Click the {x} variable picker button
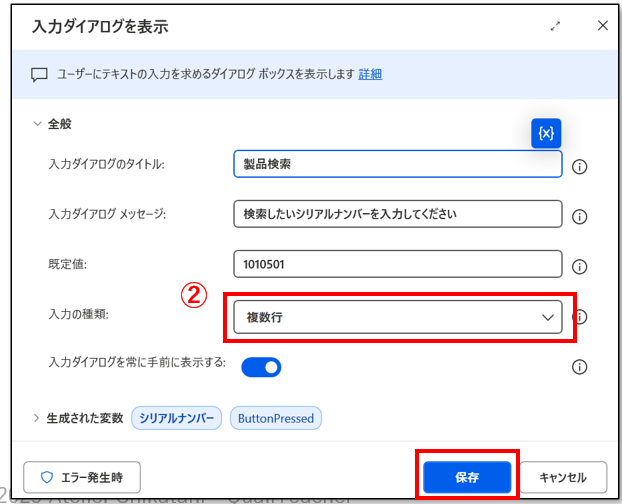This screenshot has width=622, height=504. click(546, 133)
